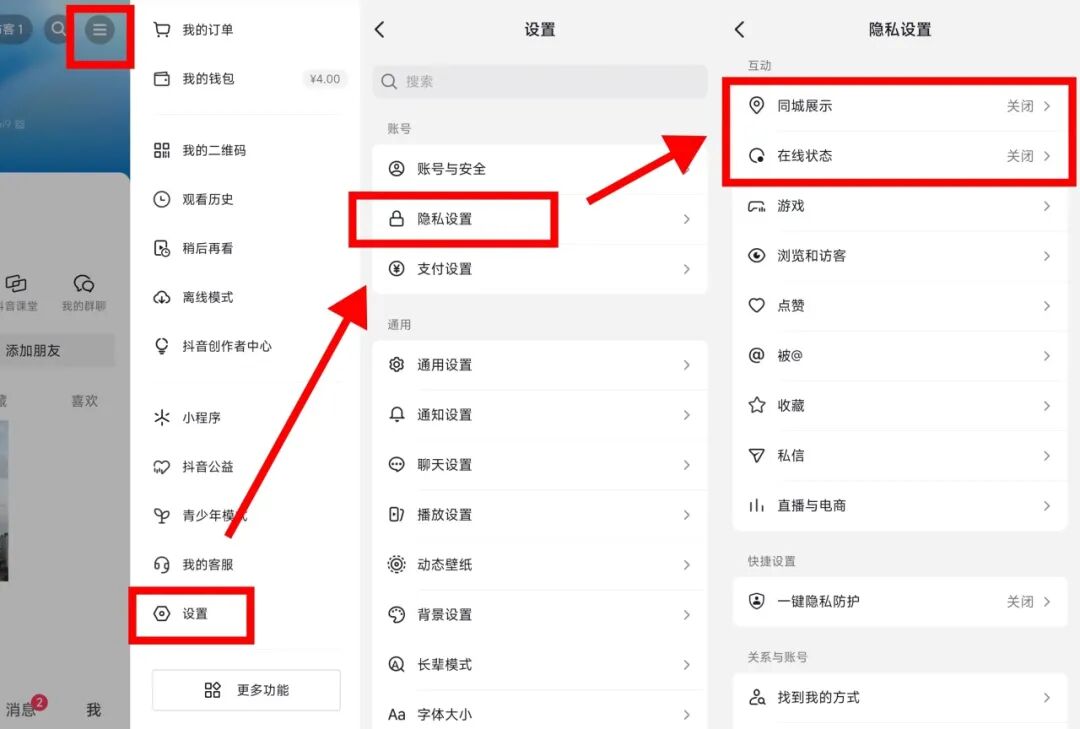Tap the 搜索 search input field
1080x729 pixels.
(x=539, y=82)
